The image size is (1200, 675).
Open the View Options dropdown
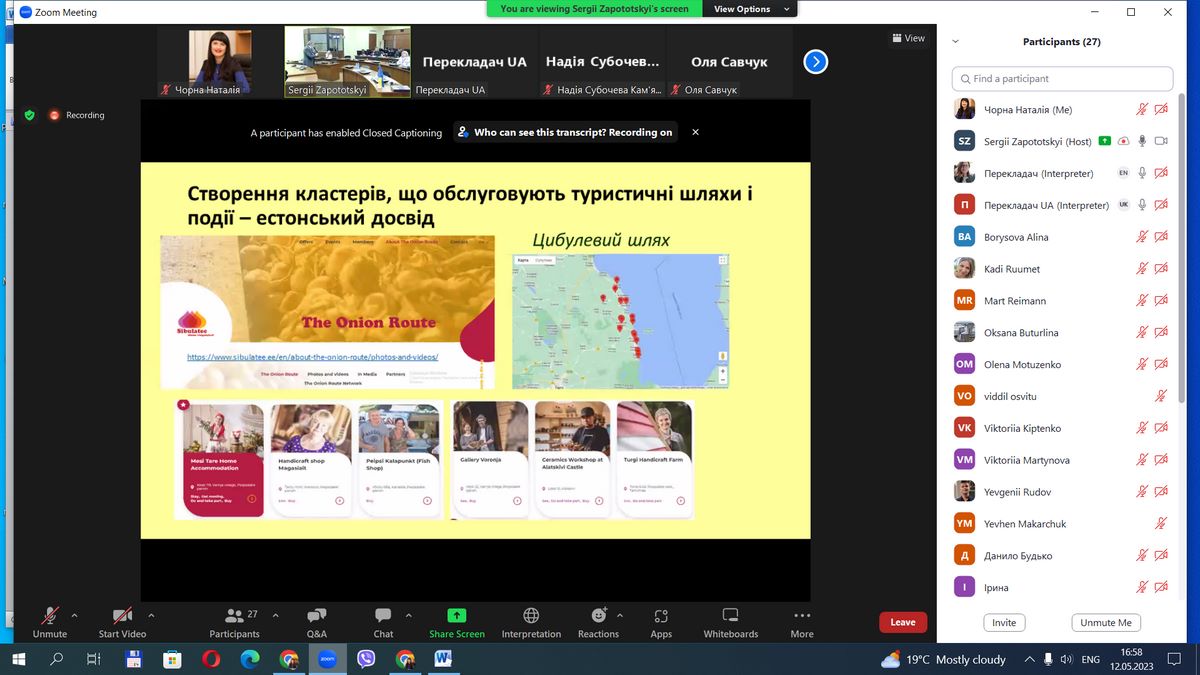(x=751, y=9)
